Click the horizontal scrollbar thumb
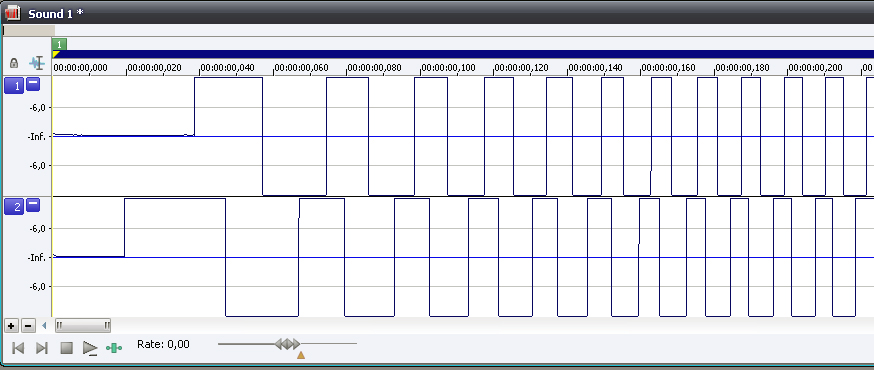 coord(82,325)
